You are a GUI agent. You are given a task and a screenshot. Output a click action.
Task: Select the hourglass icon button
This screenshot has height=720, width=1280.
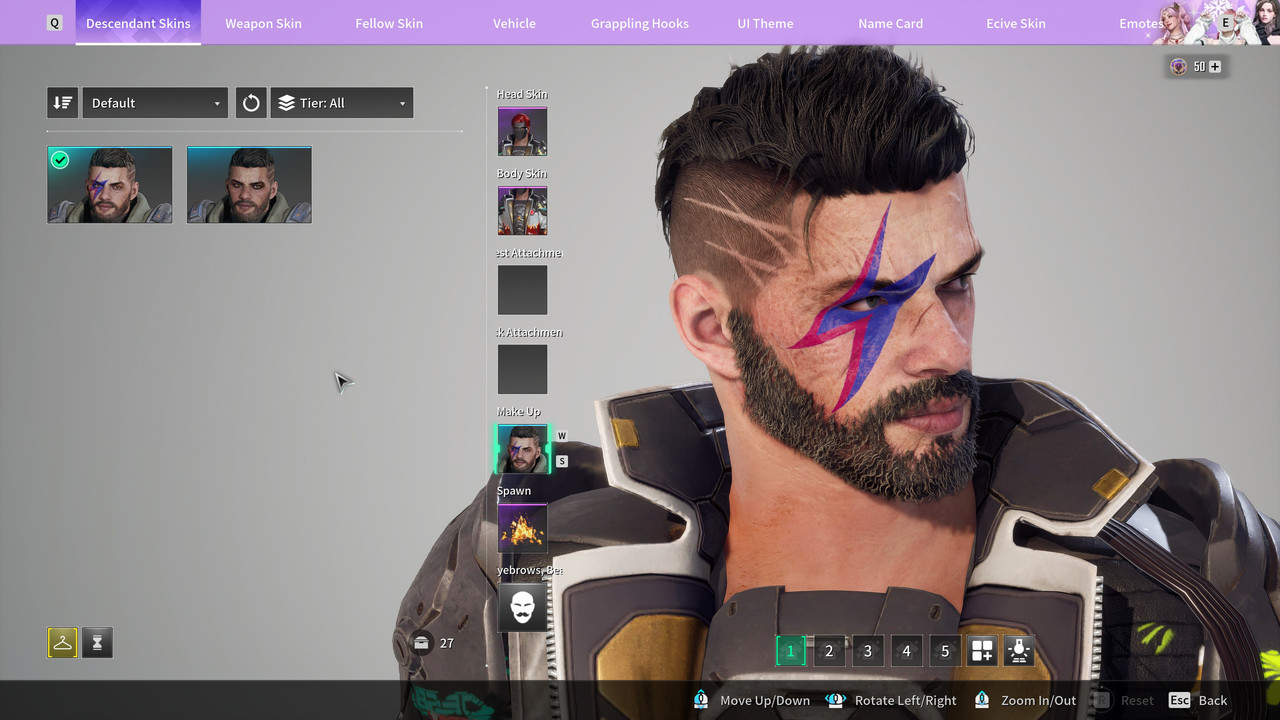(x=97, y=643)
